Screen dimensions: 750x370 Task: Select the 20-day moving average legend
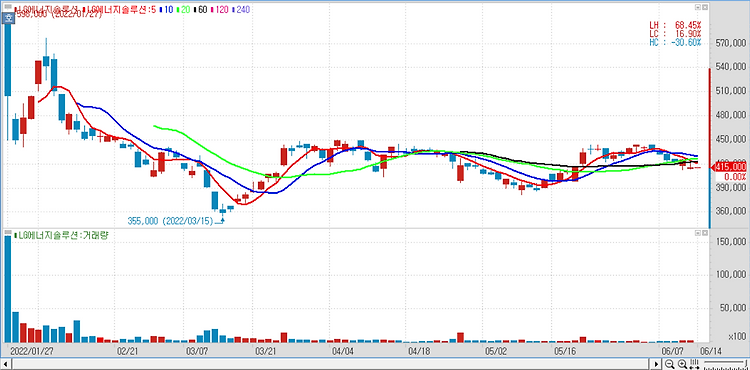point(183,10)
